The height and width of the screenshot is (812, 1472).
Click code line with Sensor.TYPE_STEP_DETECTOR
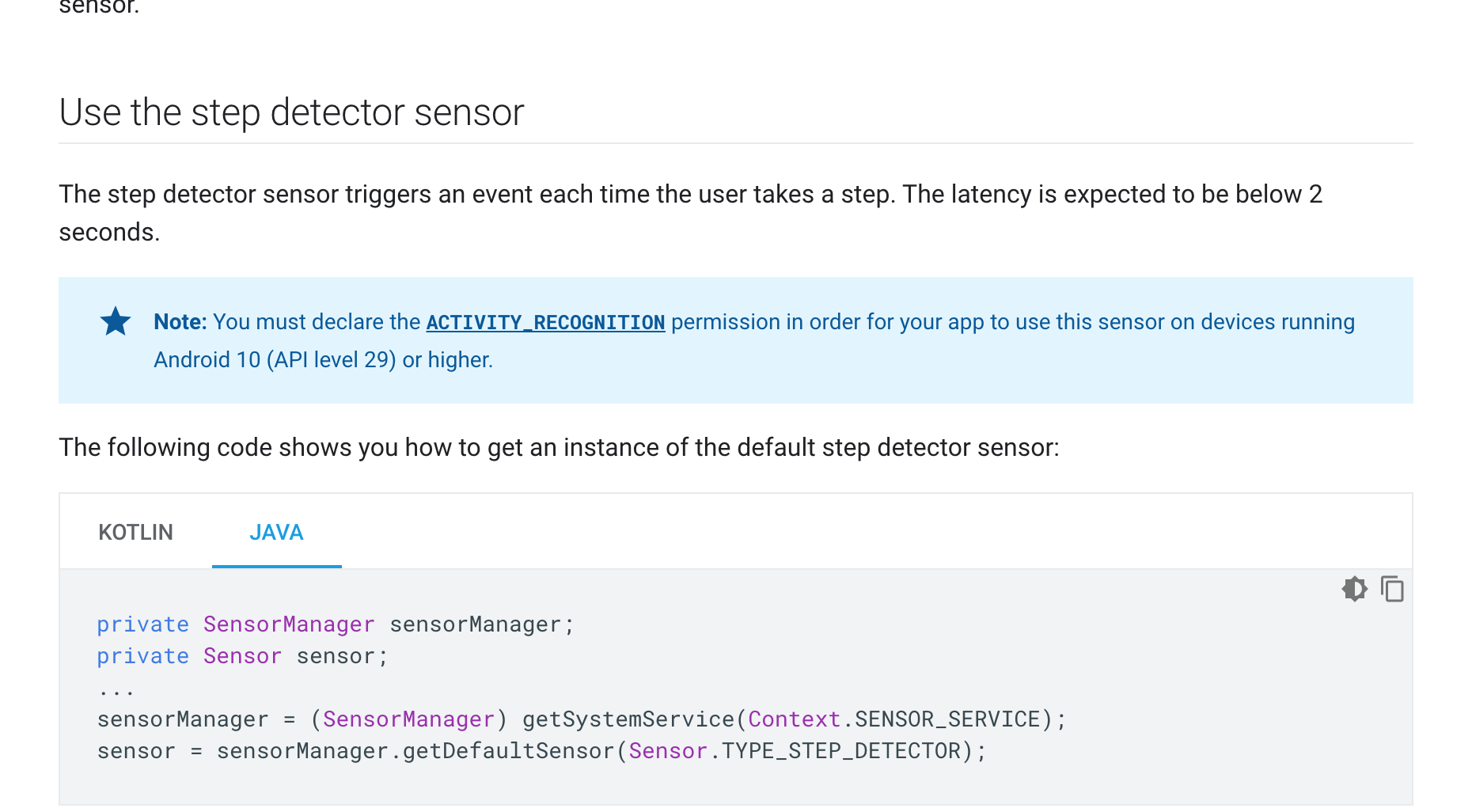(x=542, y=751)
